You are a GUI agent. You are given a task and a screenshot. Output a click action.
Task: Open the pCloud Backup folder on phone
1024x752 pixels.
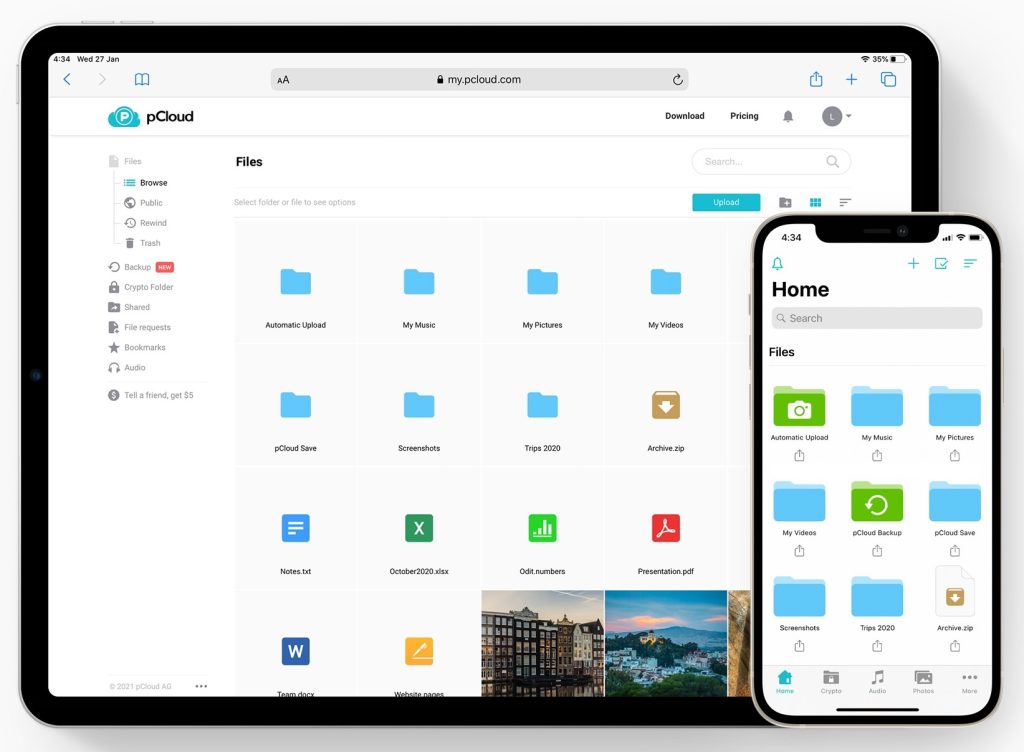(877, 503)
